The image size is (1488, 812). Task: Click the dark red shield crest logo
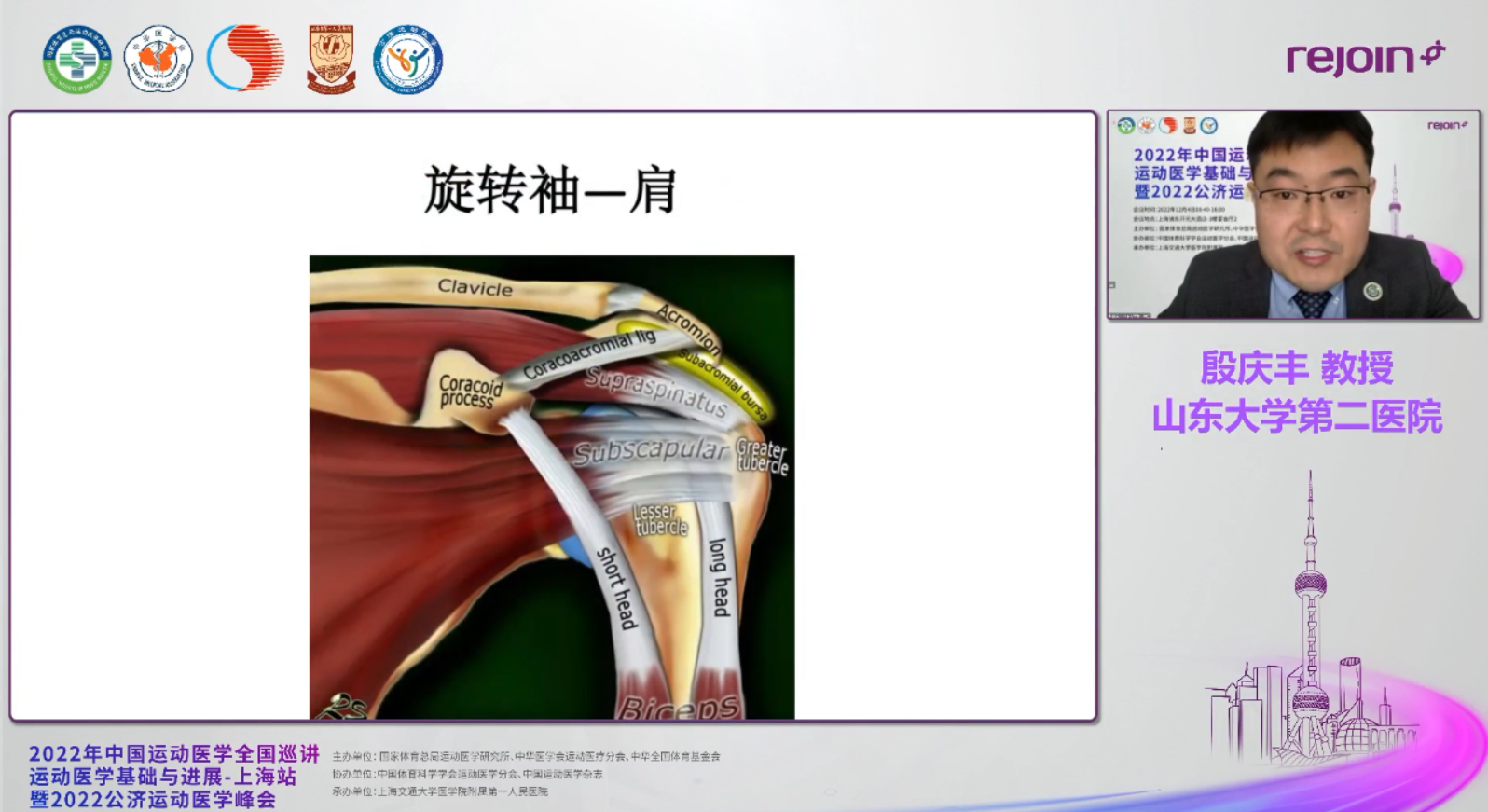[331, 60]
